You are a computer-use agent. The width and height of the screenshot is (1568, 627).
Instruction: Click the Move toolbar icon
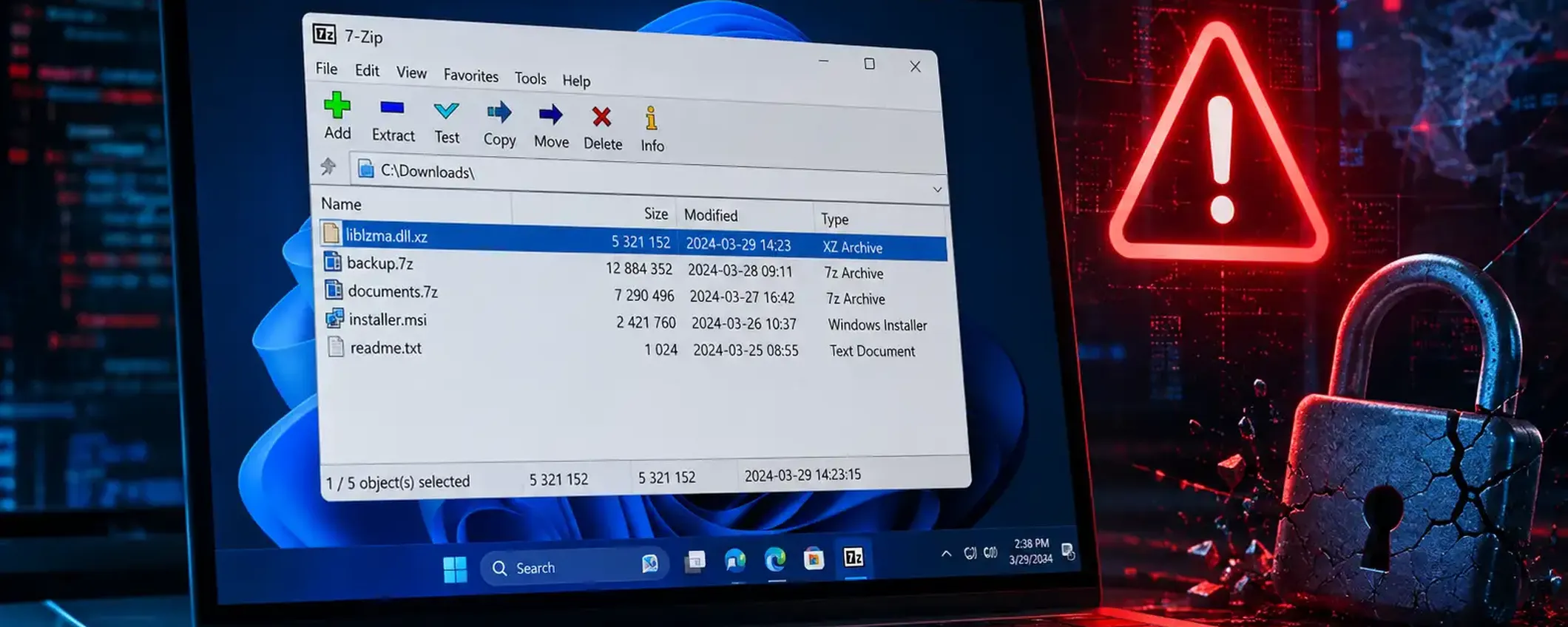coord(550,115)
